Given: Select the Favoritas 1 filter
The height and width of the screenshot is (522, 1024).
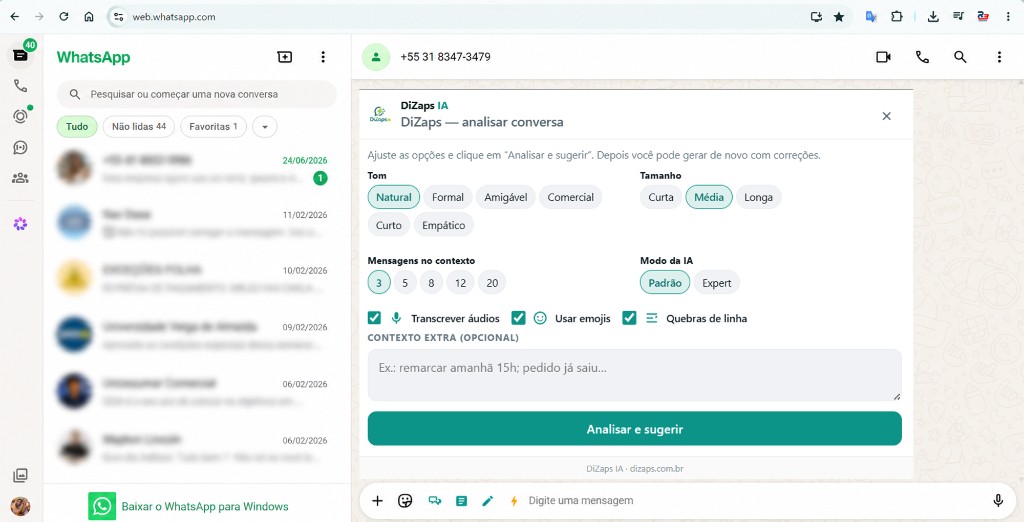Looking at the screenshot, I should click(213, 127).
